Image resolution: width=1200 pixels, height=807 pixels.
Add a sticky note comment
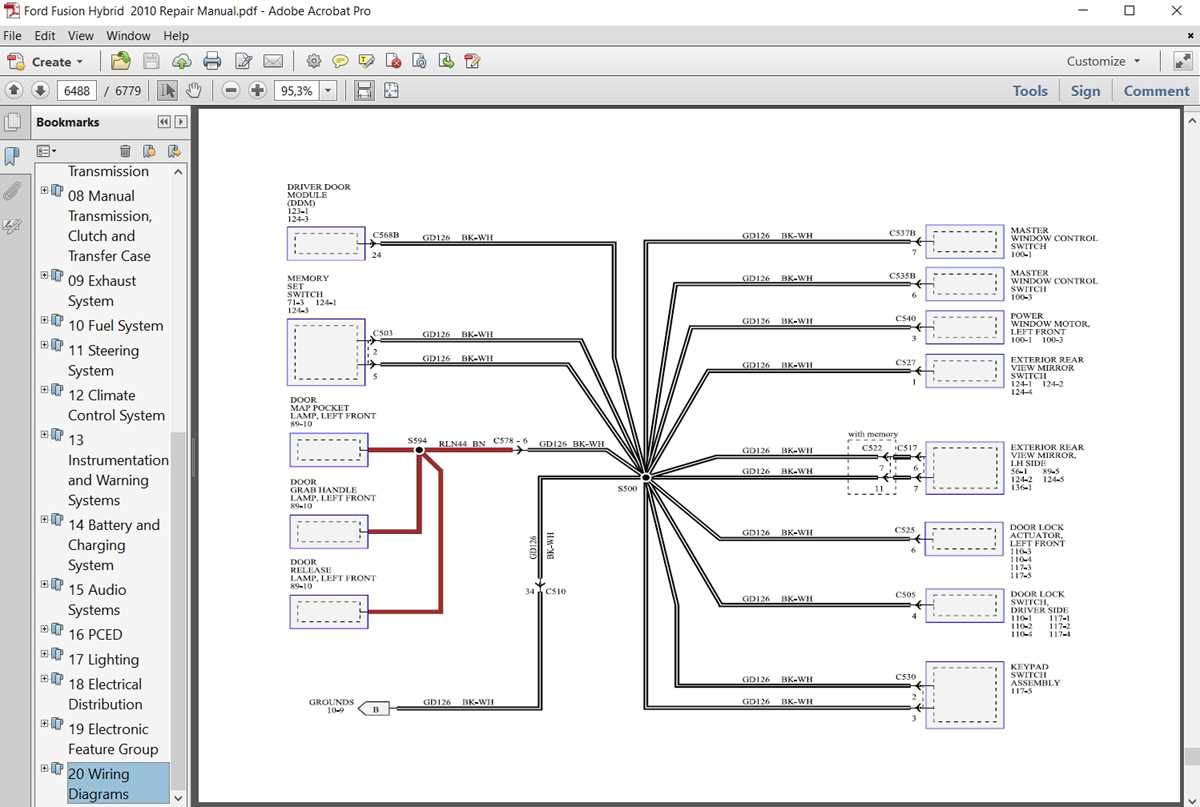tap(340, 61)
